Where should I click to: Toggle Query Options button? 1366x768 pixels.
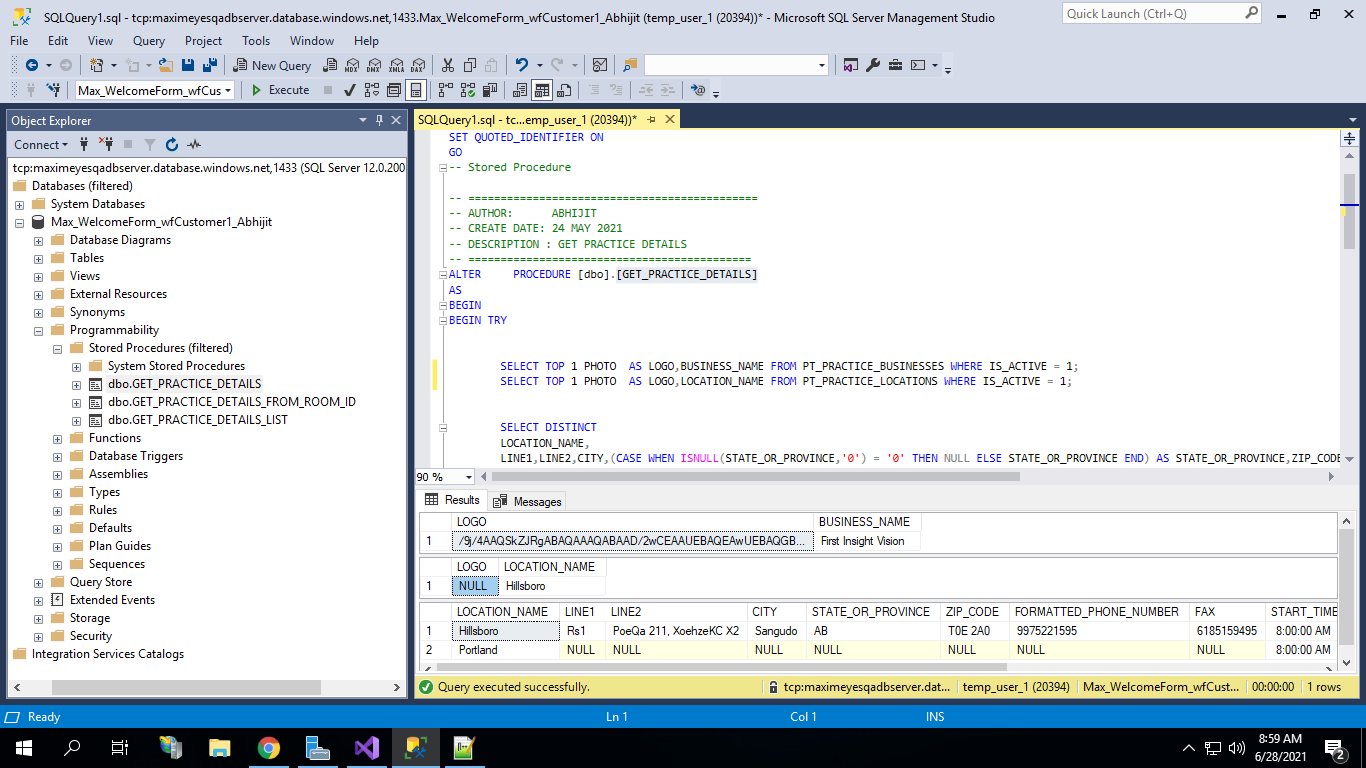click(394, 90)
